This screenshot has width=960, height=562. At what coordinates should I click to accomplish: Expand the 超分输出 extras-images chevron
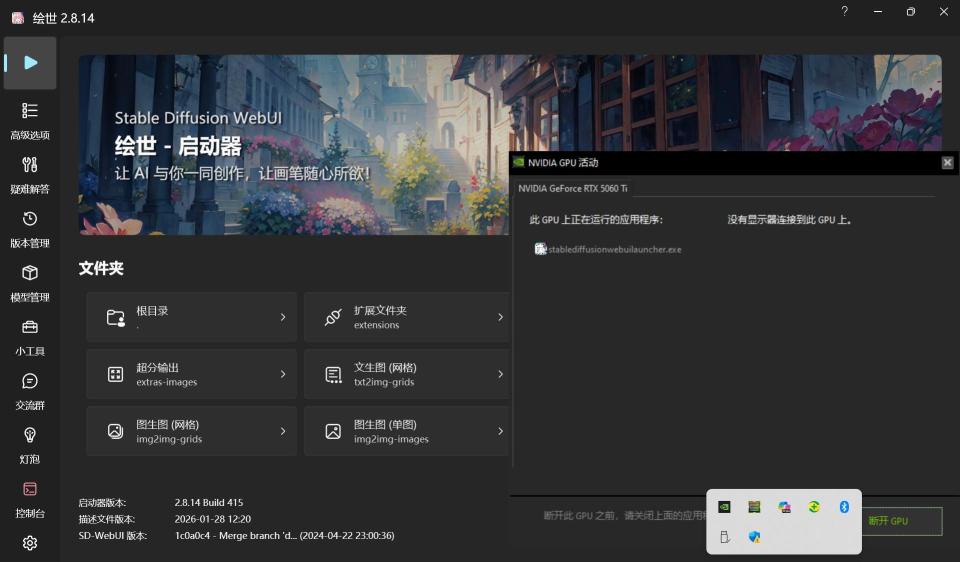point(283,374)
